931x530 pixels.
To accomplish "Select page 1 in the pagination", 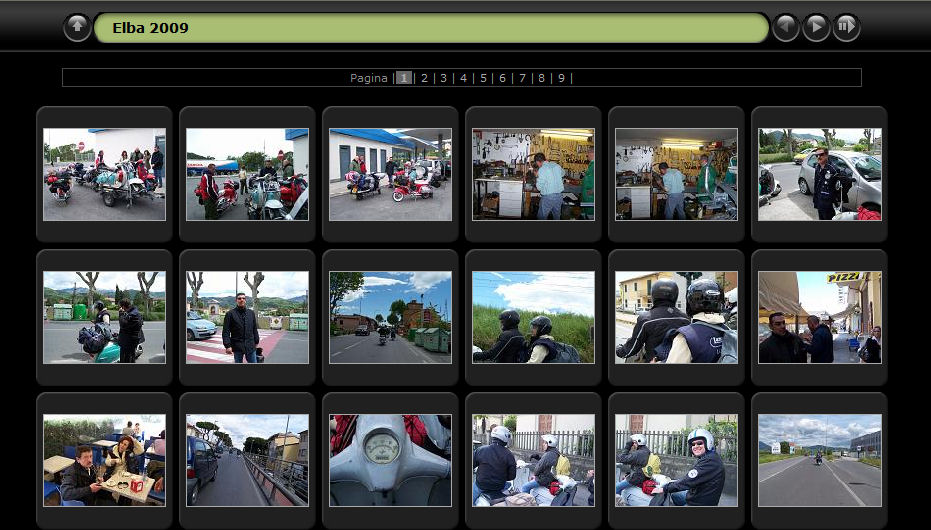I will coord(403,78).
